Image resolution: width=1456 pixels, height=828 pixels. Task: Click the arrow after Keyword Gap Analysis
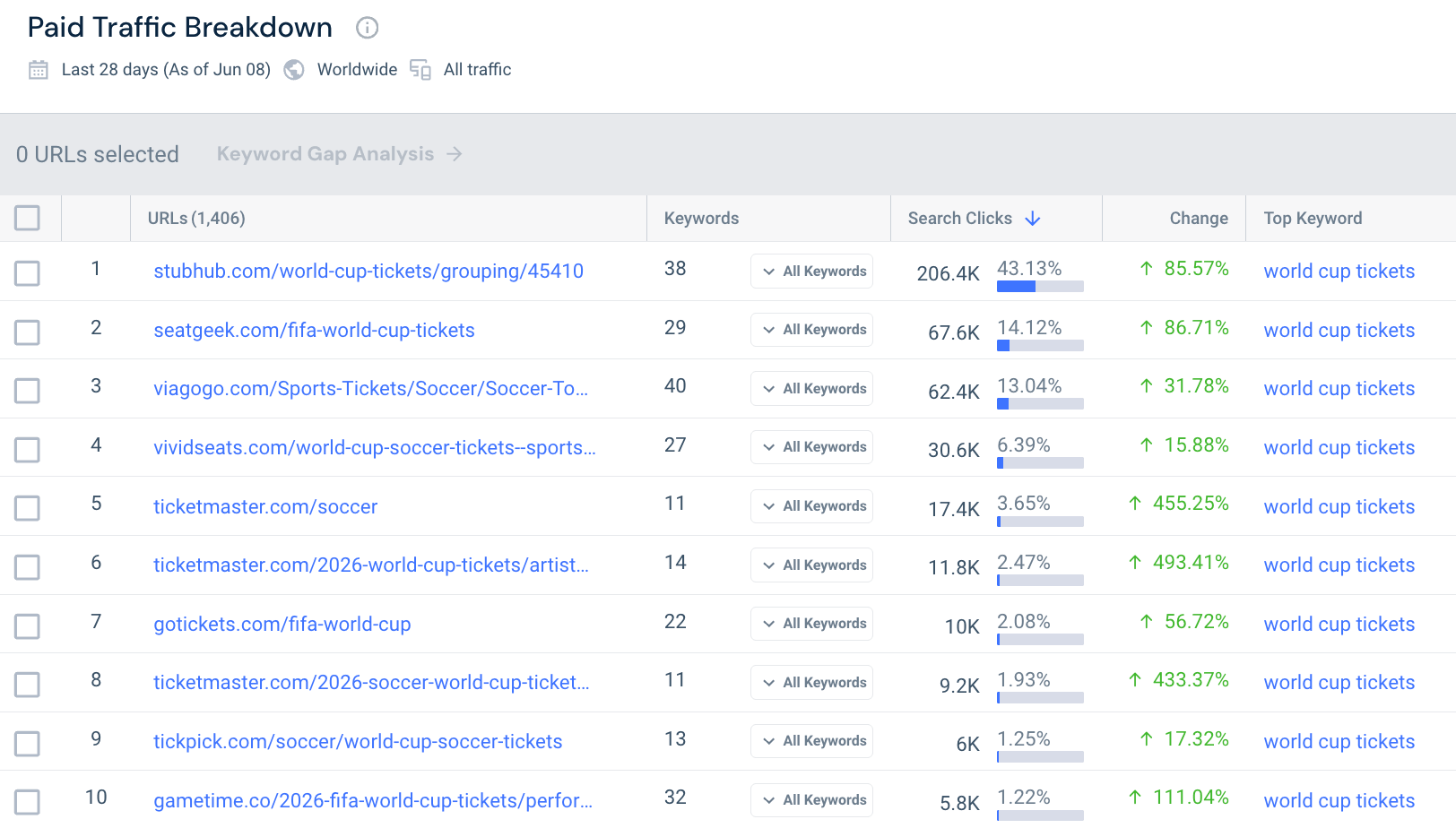[455, 154]
